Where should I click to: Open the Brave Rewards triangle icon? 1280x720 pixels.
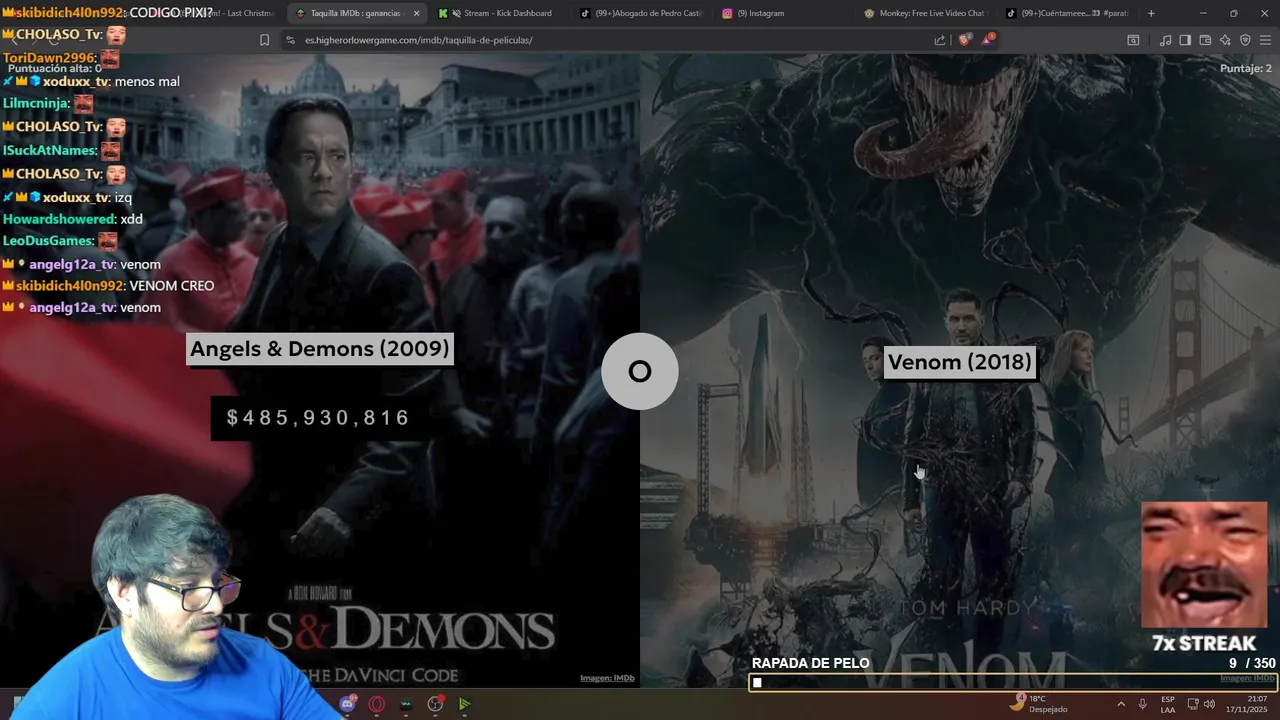(988, 40)
